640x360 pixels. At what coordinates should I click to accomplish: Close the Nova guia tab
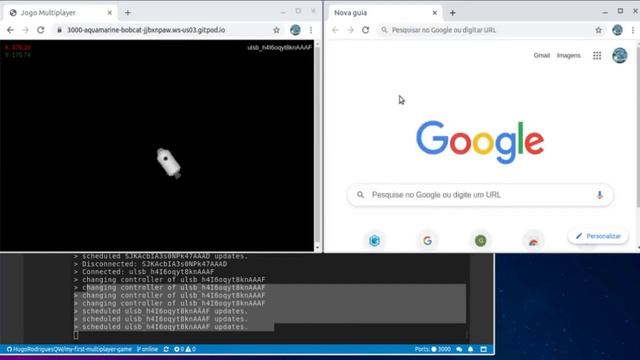pos(435,13)
